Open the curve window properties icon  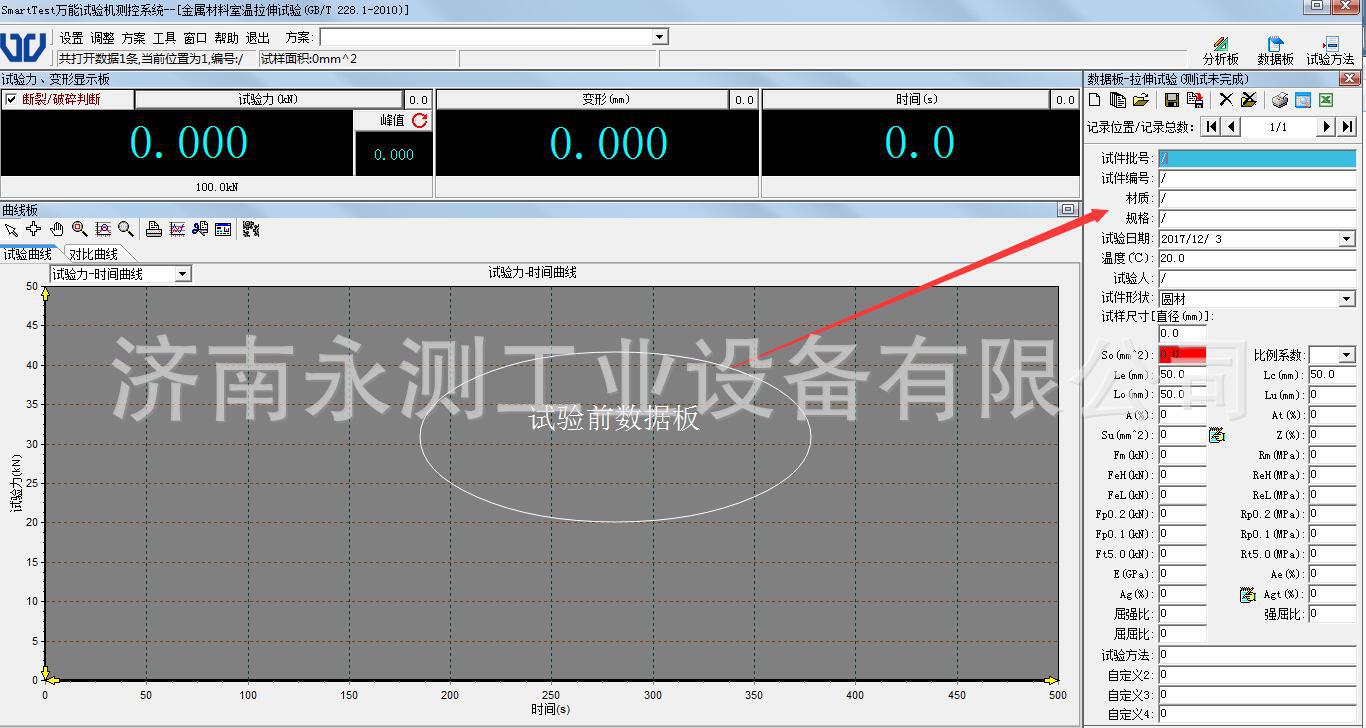[223, 229]
